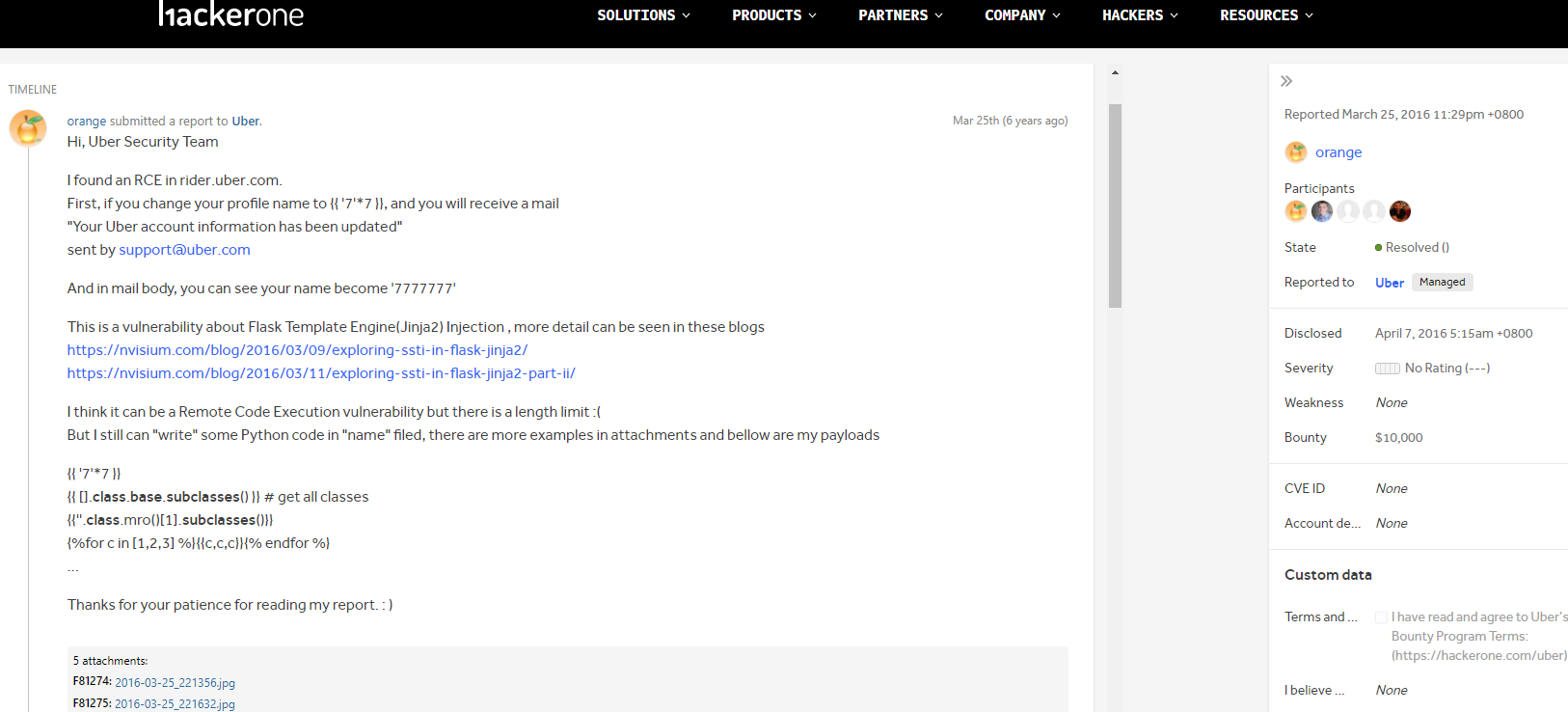
Task: Open the Hackers menu
Action: point(1139,15)
